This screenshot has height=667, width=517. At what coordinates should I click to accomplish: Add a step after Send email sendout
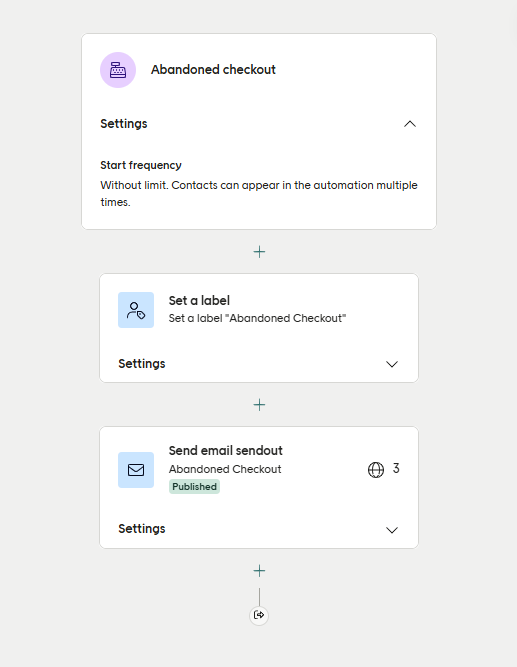[x=259, y=570]
